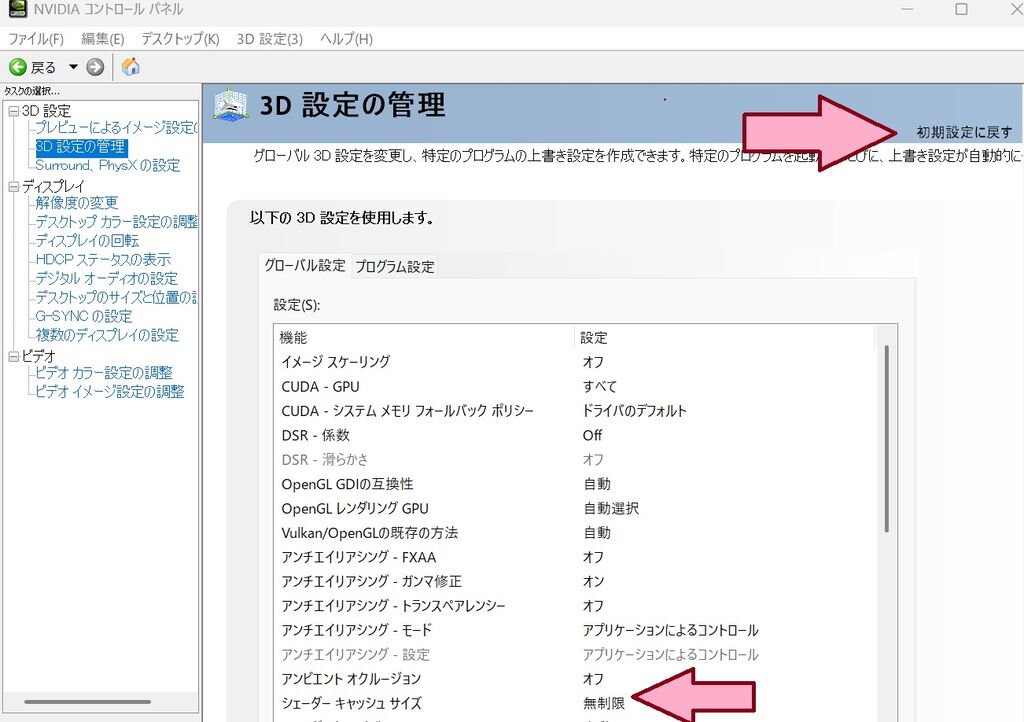Click the 3D settings cube icon
1024x722 pixels.
tap(230, 106)
